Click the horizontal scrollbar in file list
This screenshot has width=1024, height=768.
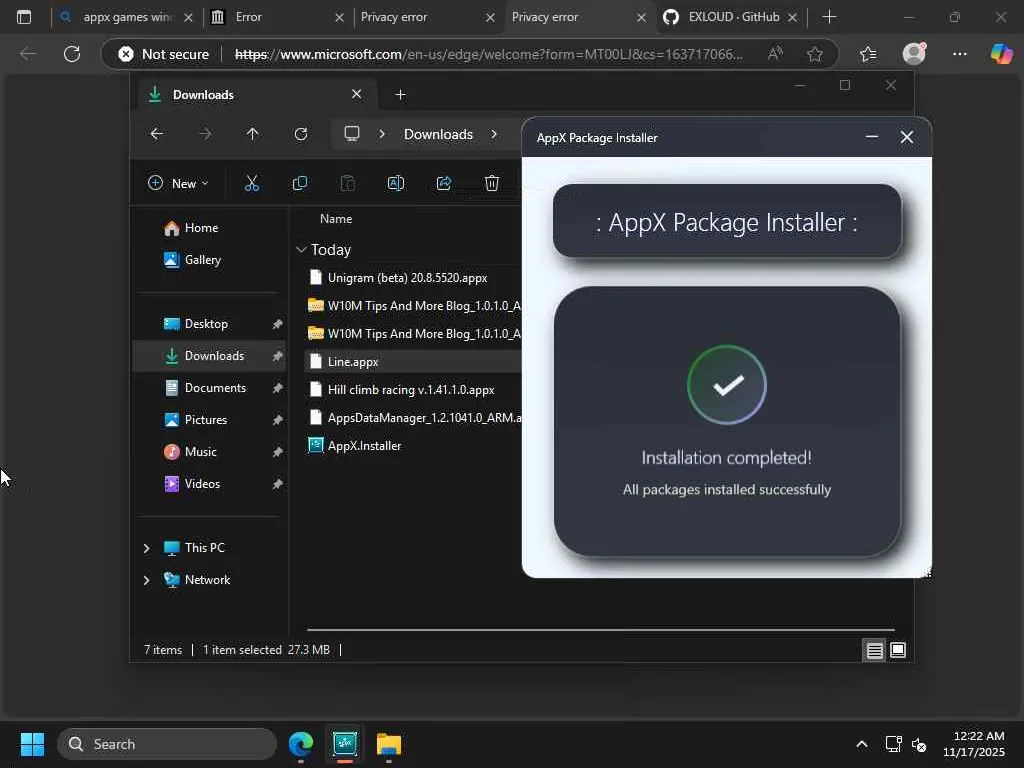pos(600,630)
